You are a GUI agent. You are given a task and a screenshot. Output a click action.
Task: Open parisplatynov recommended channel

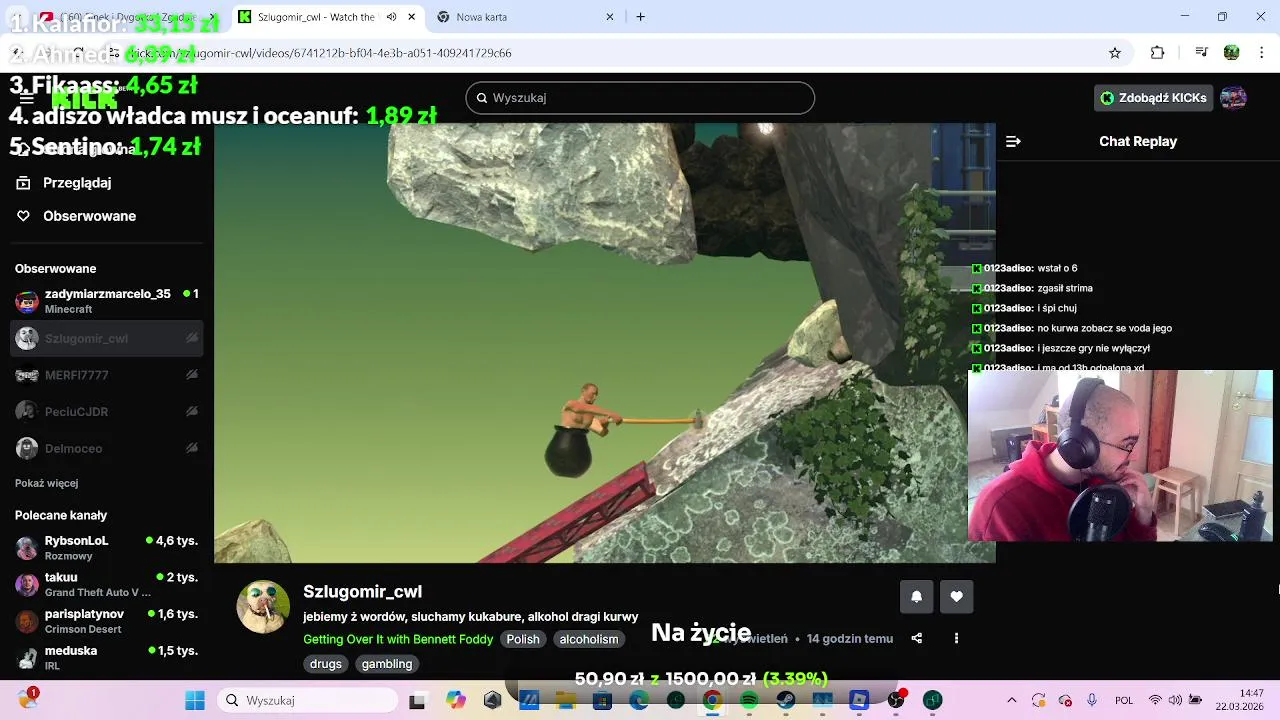107,621
